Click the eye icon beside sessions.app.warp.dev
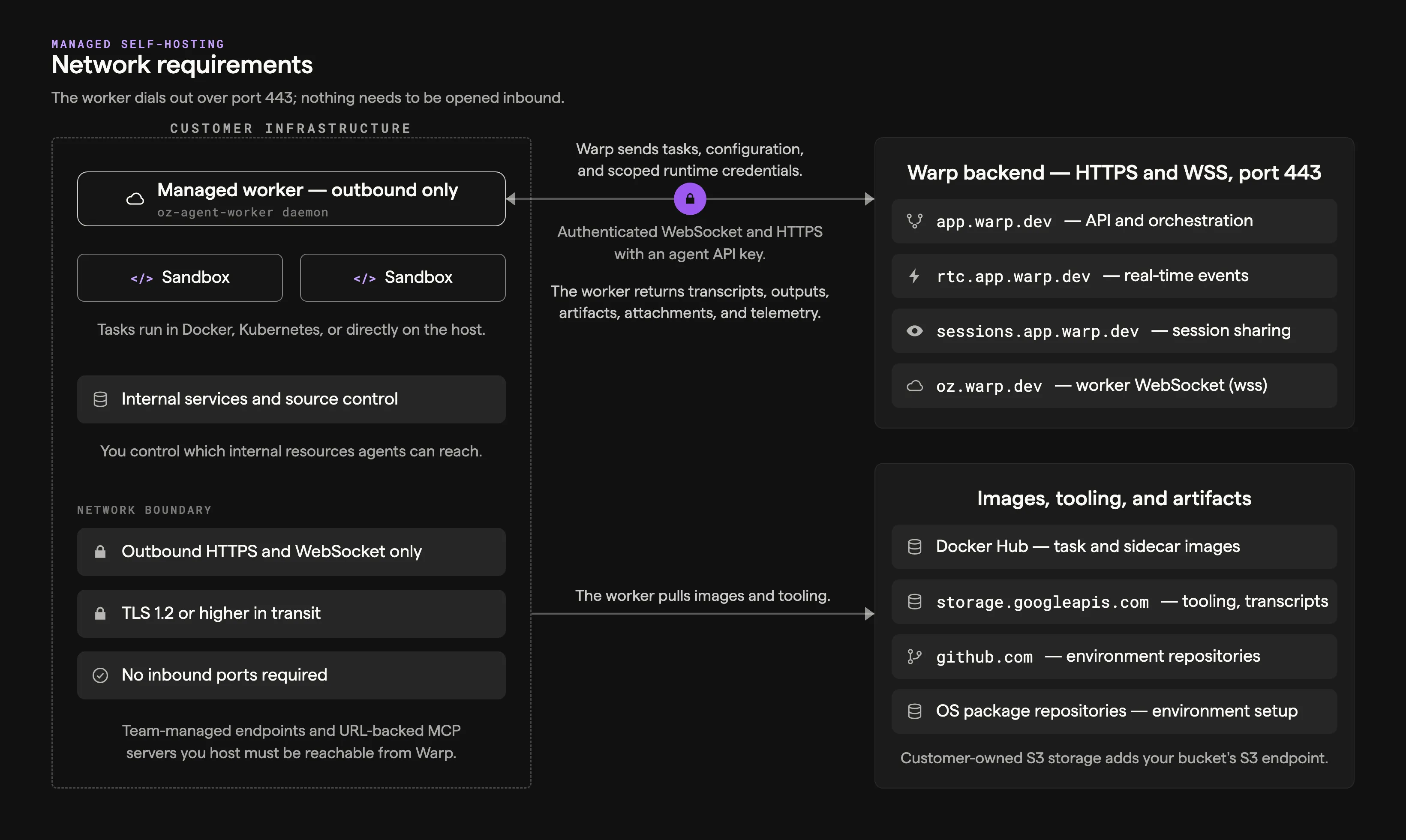This screenshot has height=840, width=1406. point(914,330)
